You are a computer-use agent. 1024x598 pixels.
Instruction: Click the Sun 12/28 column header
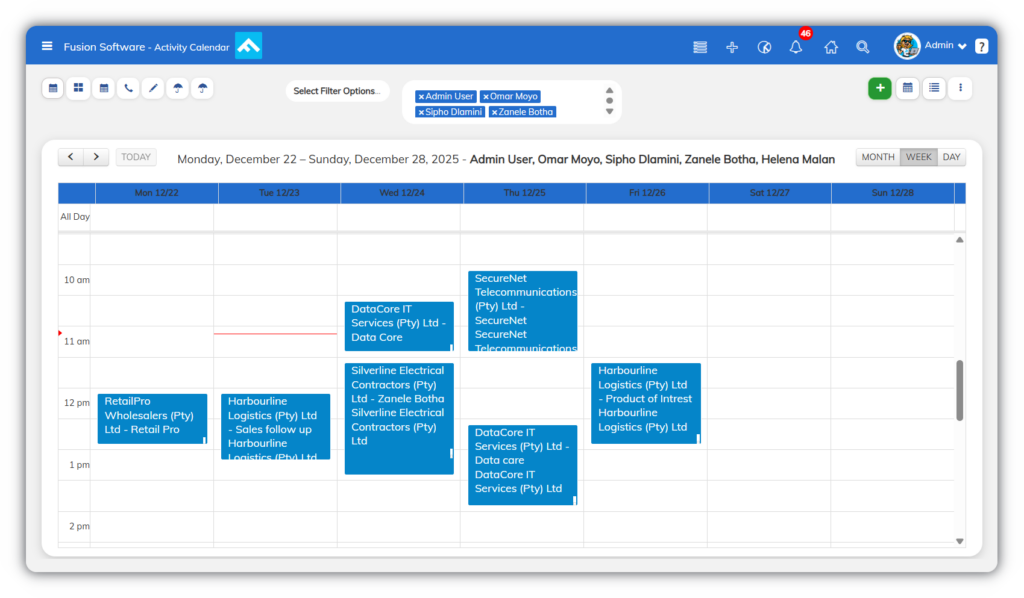pos(893,193)
